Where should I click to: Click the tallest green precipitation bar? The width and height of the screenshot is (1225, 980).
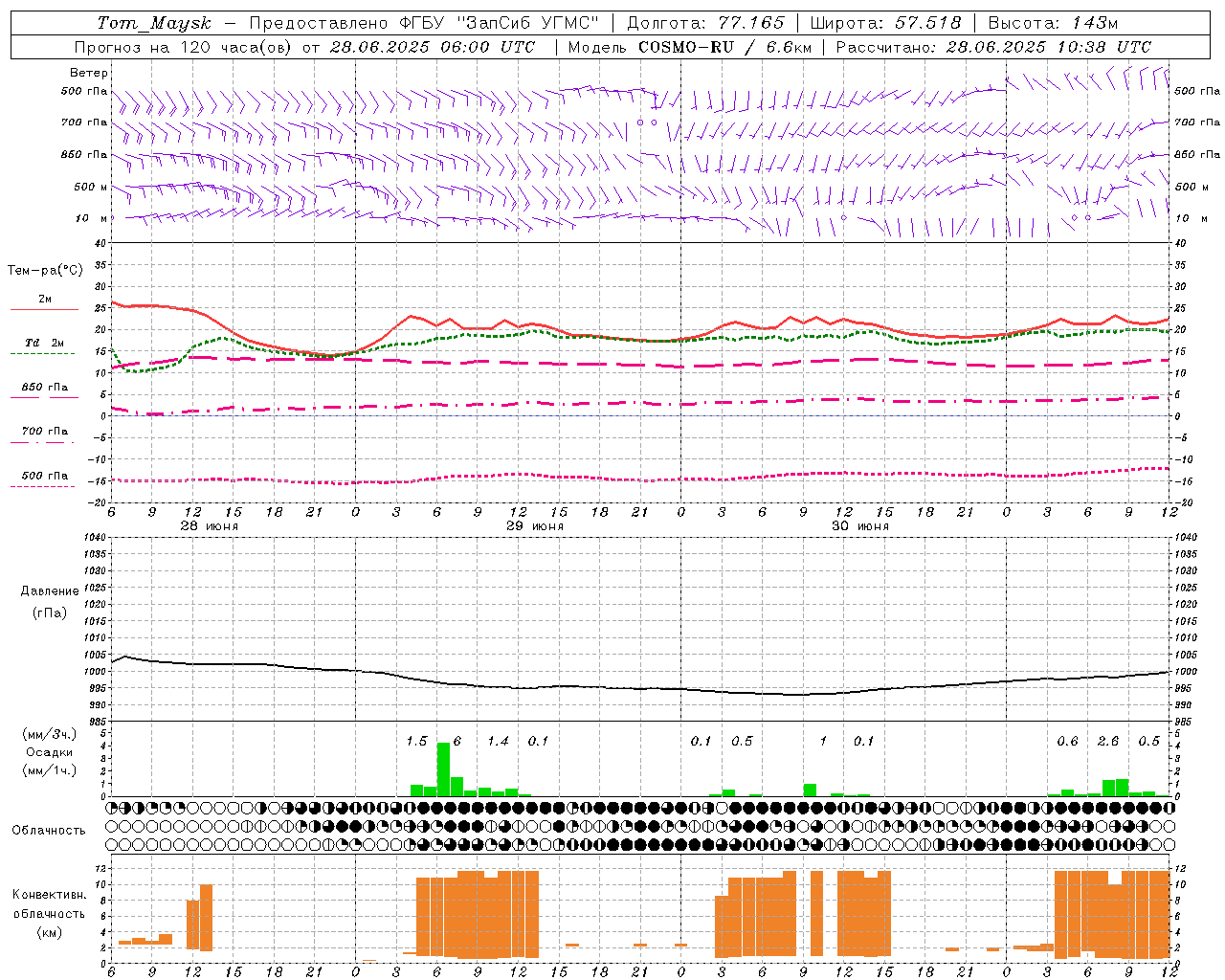point(443,769)
